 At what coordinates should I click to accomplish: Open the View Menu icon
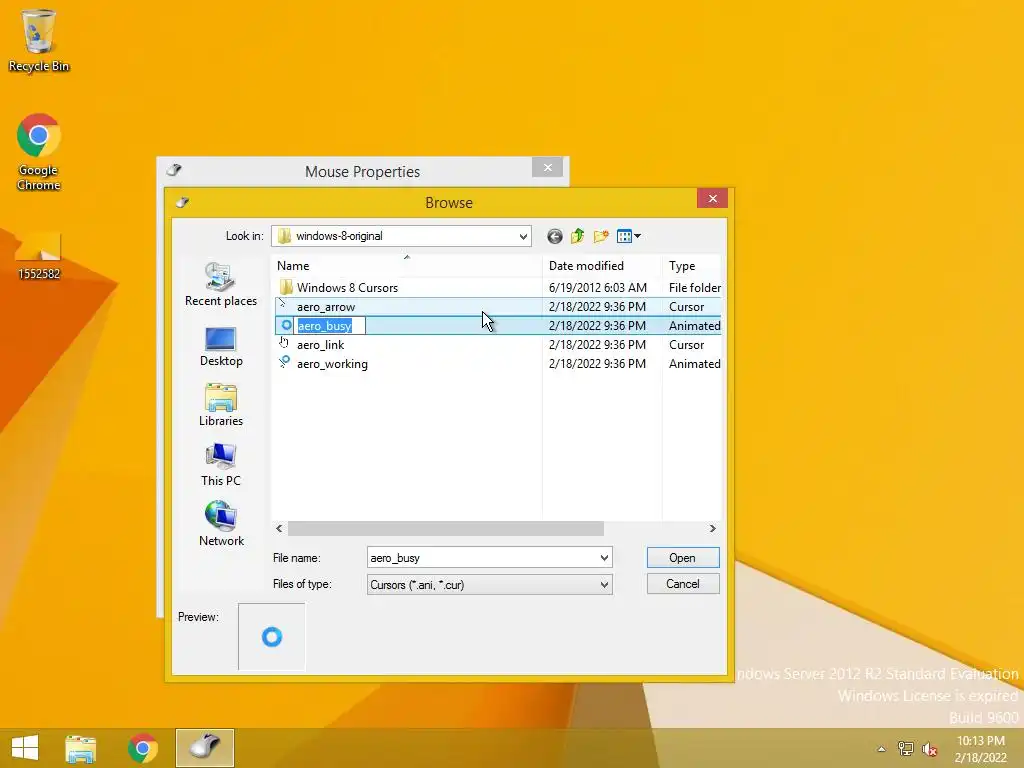[628, 236]
